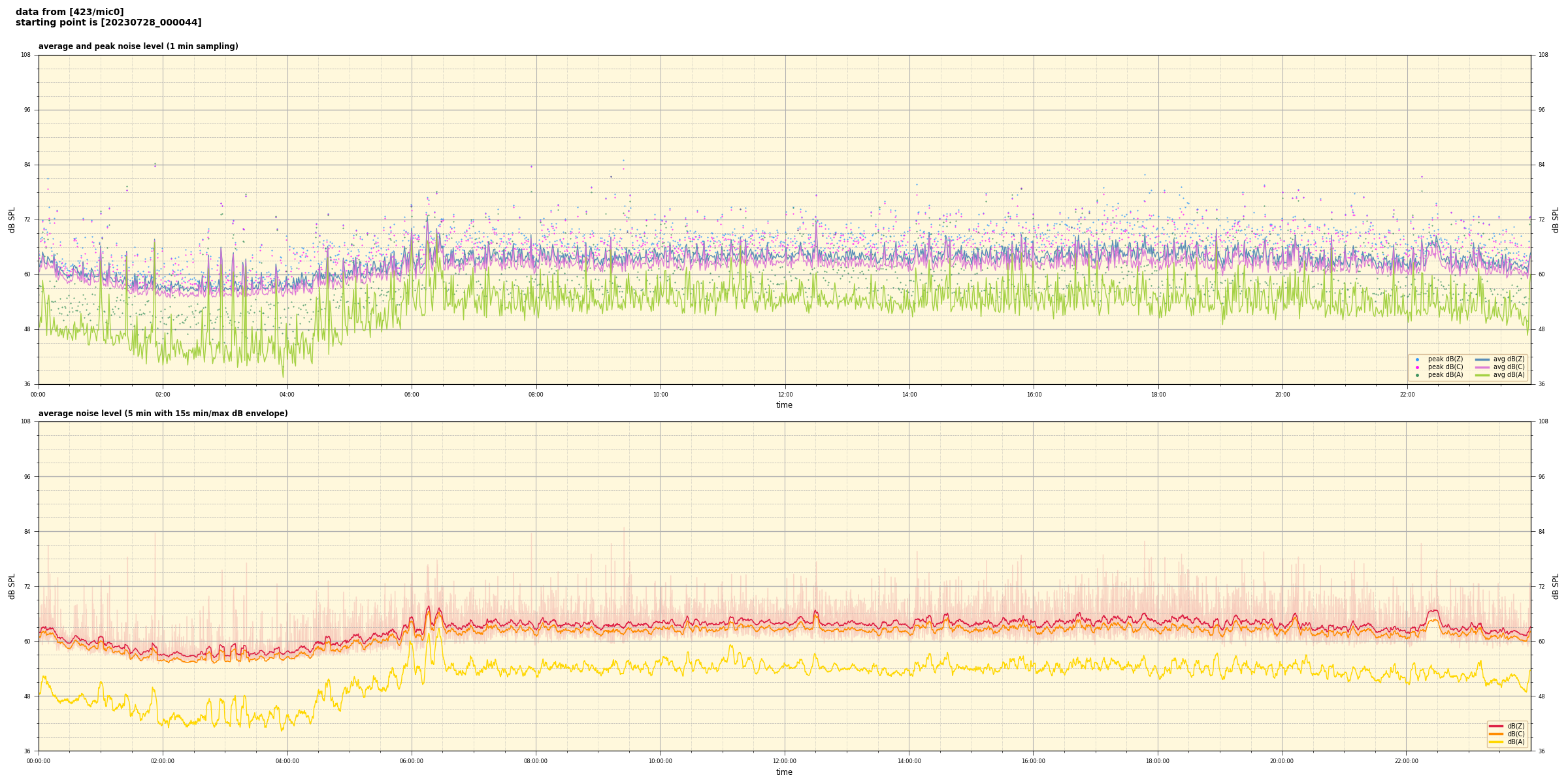1568x784 pixels.
Task: Click the bottom chart title about 5 min average
Action: point(163,414)
